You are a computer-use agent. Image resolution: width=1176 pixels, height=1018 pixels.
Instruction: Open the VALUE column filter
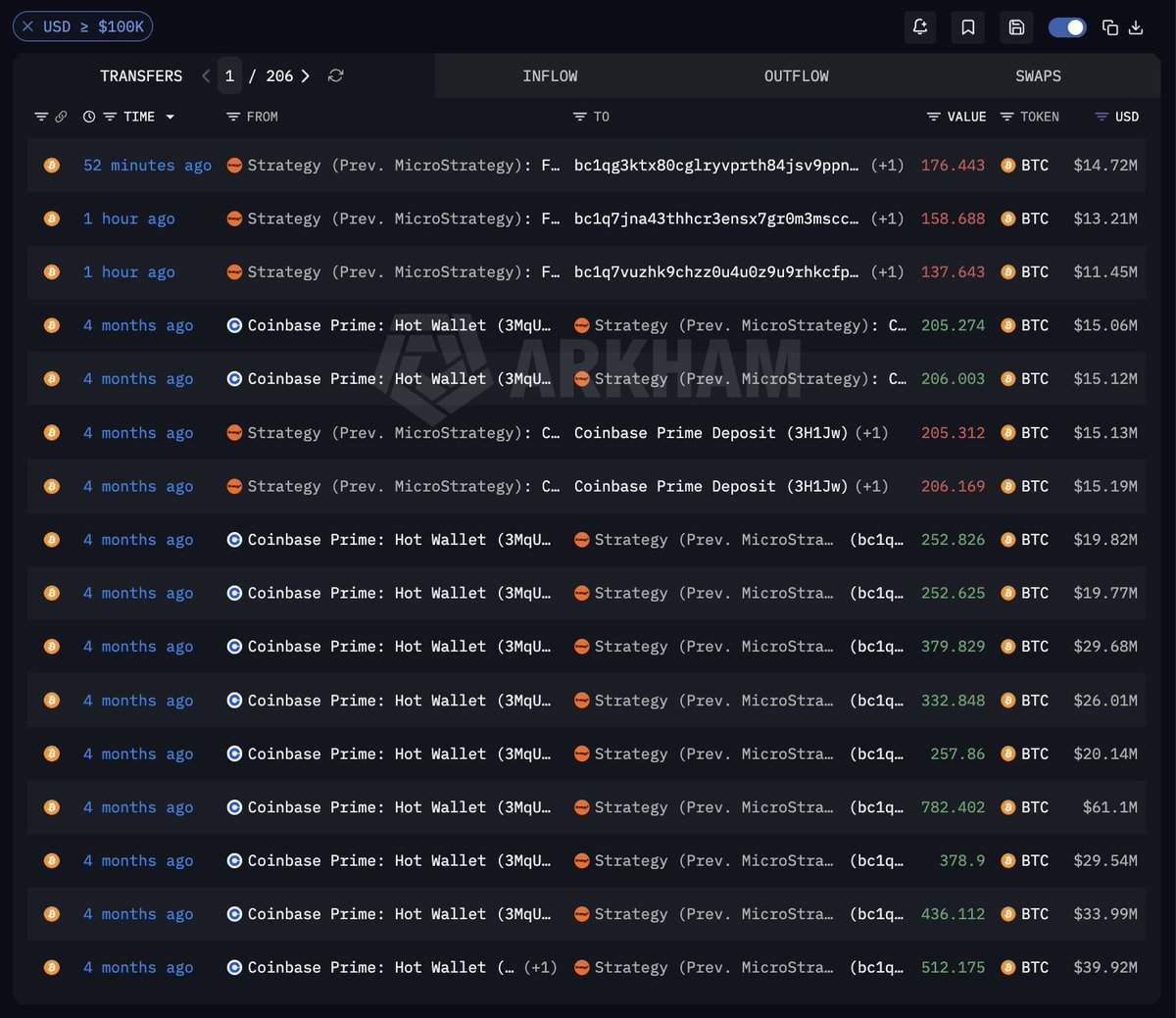point(934,117)
